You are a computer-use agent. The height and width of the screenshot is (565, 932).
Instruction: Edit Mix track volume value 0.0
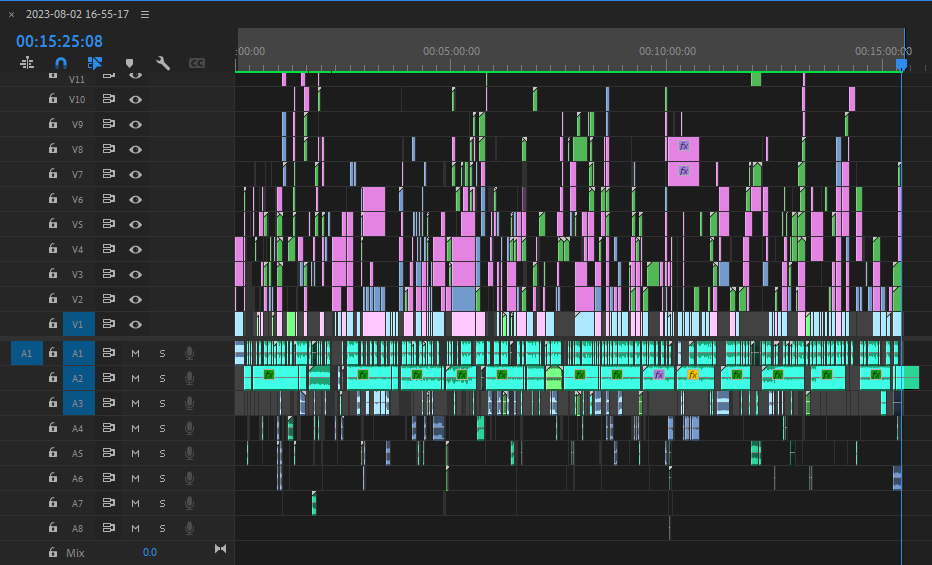coord(150,553)
